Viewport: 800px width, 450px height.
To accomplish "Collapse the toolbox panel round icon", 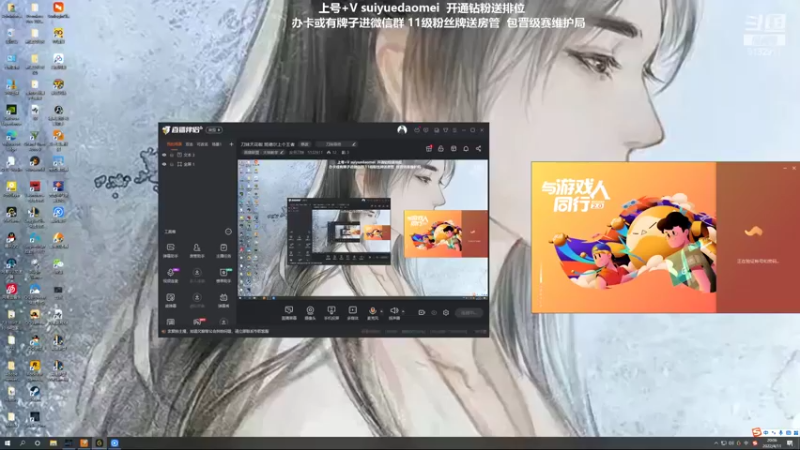I will point(228,232).
